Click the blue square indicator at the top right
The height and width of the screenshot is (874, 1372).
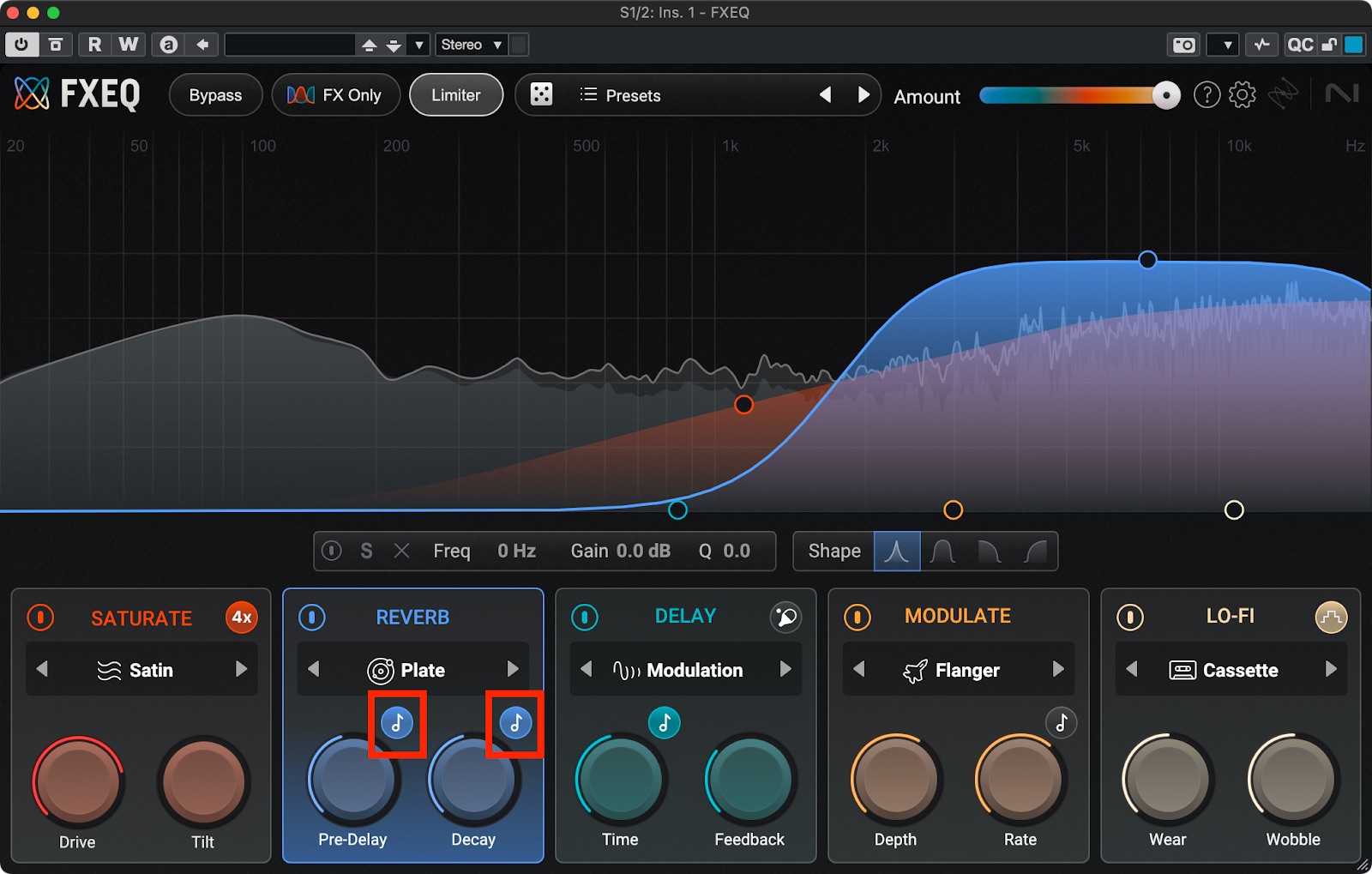[x=1353, y=45]
